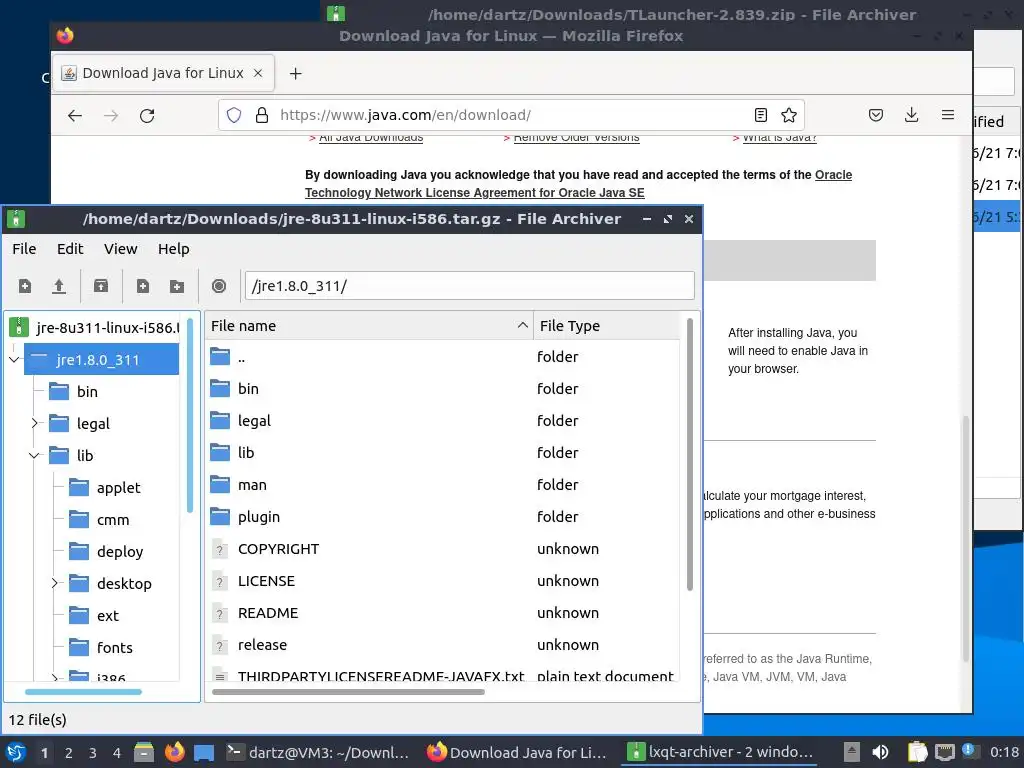
Task: Click the Add files toolbar icon
Action: pyautogui.click(x=142, y=286)
